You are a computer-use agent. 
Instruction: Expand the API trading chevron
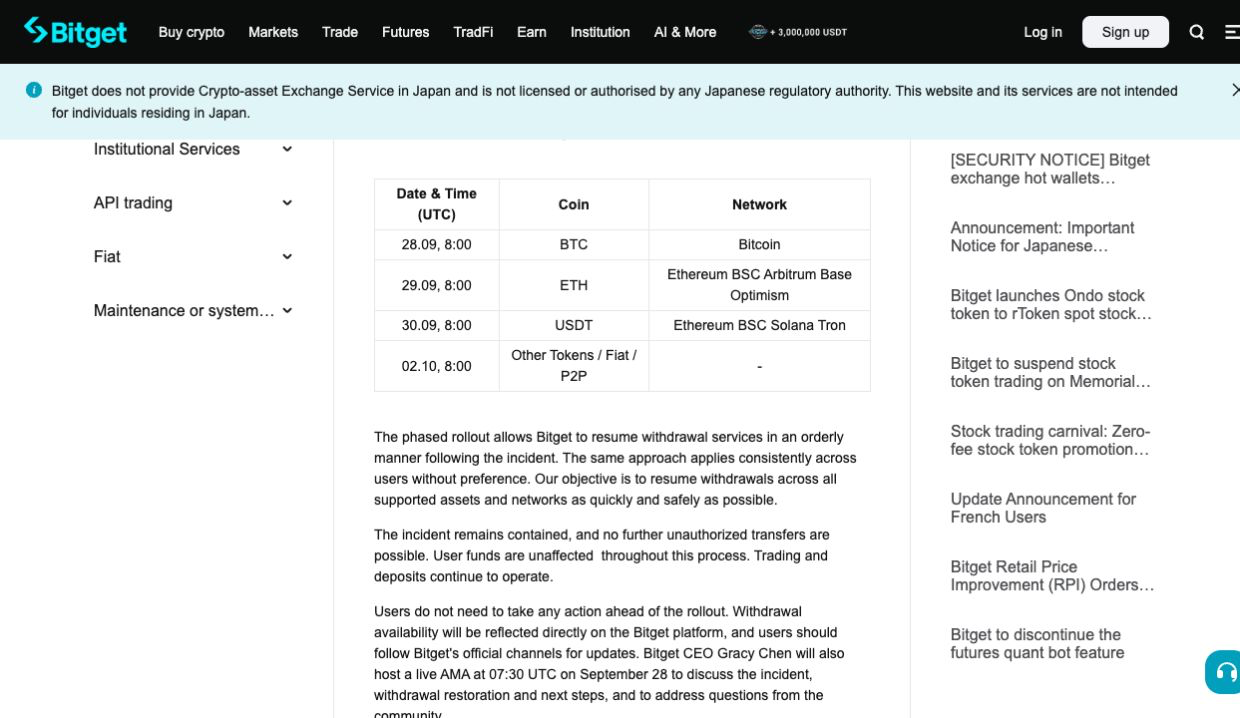[287, 203]
